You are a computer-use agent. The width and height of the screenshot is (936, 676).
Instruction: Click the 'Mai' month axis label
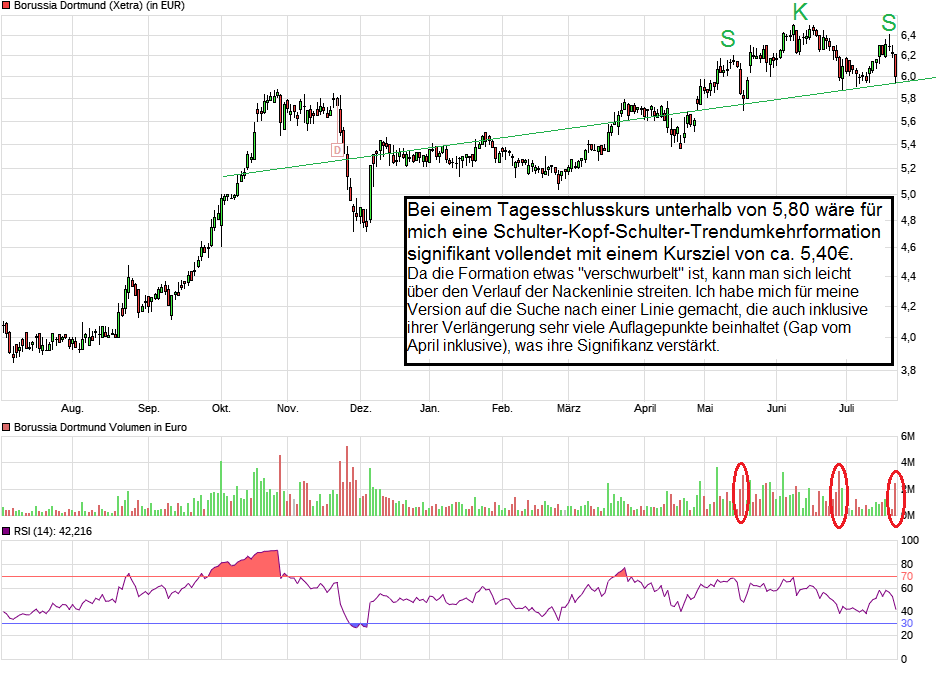click(x=705, y=408)
